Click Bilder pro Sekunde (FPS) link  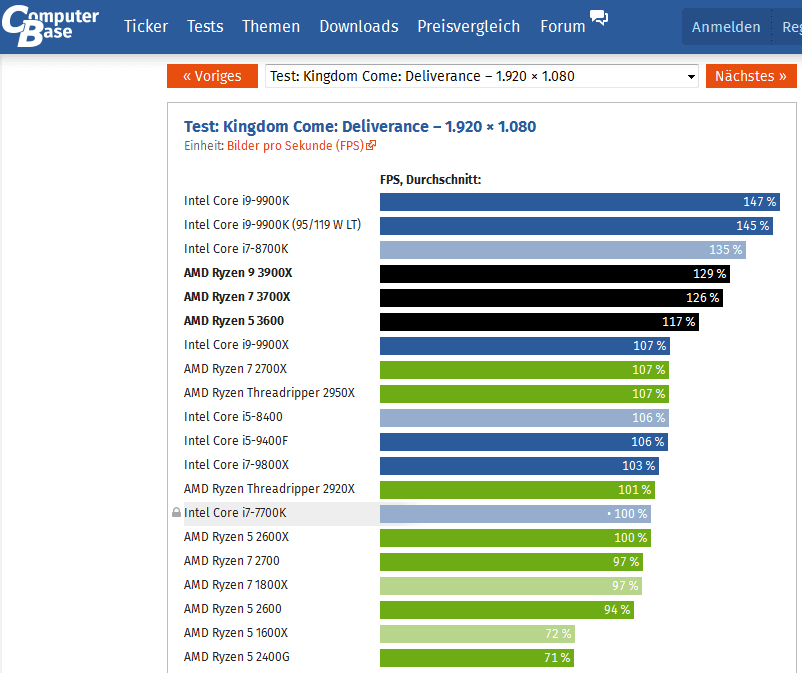coord(295,146)
